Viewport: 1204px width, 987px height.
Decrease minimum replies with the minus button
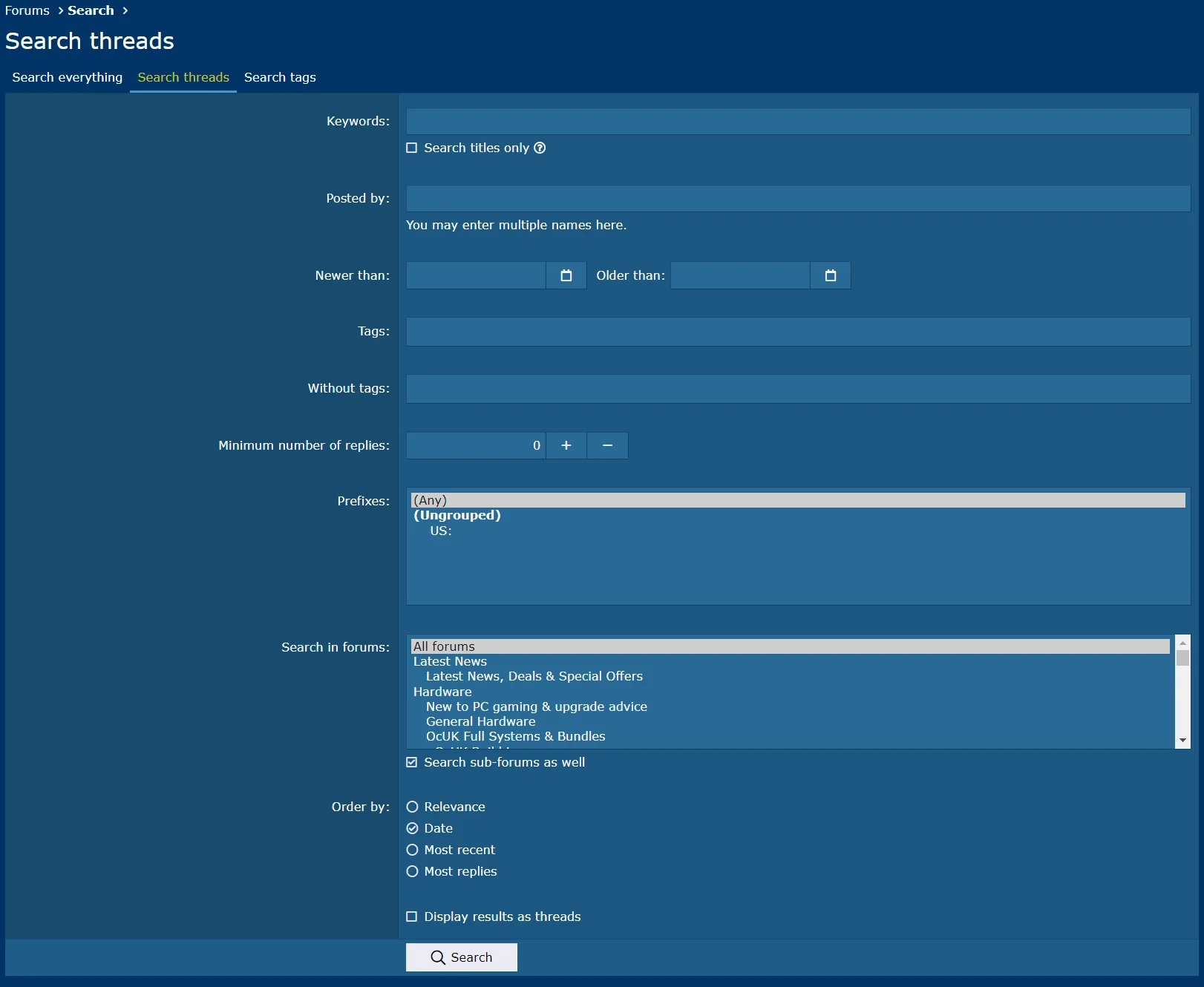point(607,445)
